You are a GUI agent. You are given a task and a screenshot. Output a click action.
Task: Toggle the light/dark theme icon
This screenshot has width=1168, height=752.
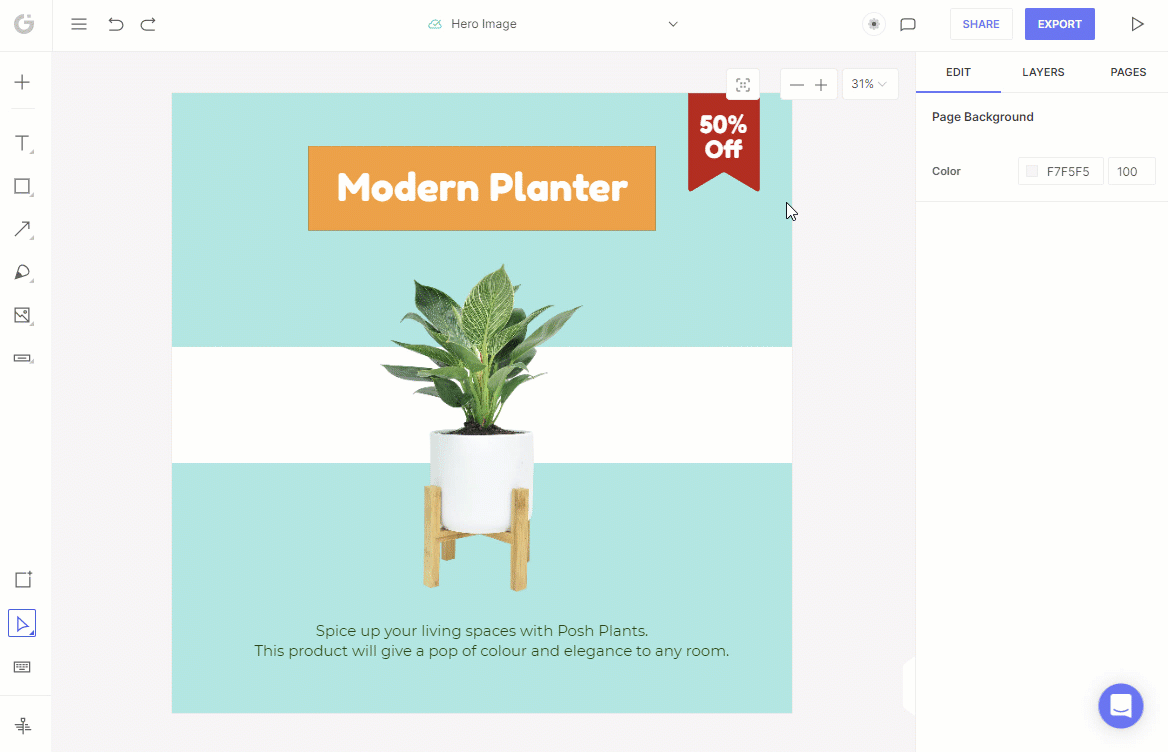coord(874,24)
